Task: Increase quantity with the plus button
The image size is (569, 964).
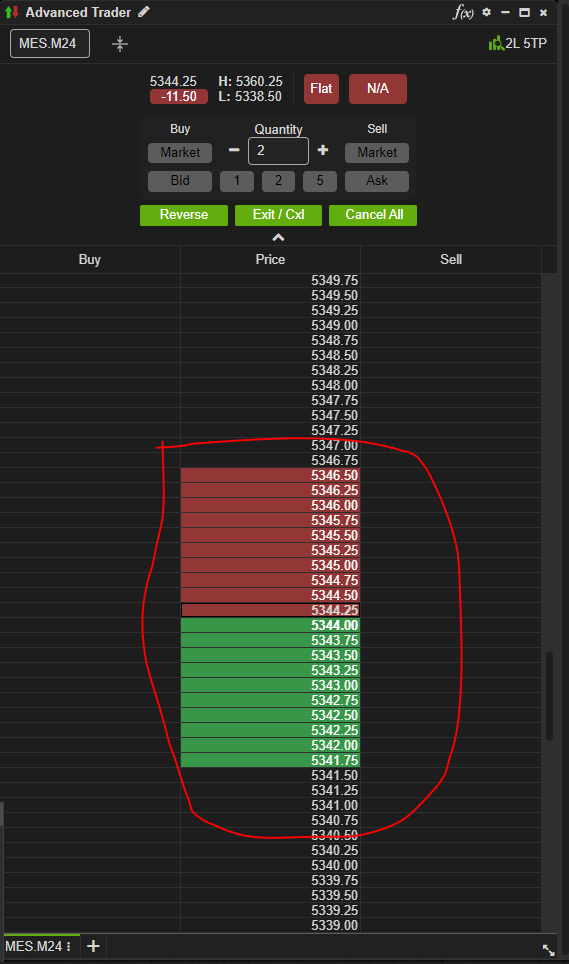Action: tap(323, 150)
